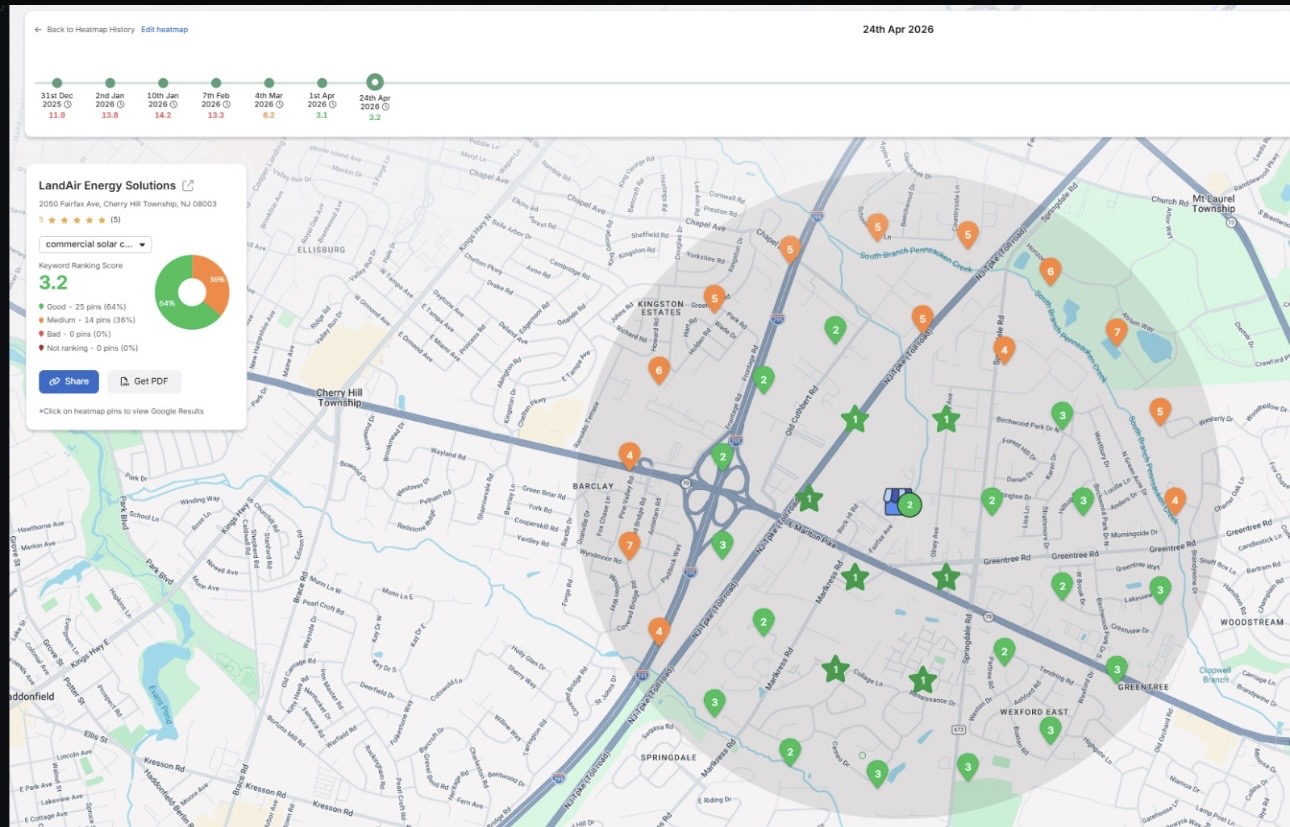Click orange pin 4 above the Barclay label
The width and height of the screenshot is (1290, 827).
tap(629, 456)
